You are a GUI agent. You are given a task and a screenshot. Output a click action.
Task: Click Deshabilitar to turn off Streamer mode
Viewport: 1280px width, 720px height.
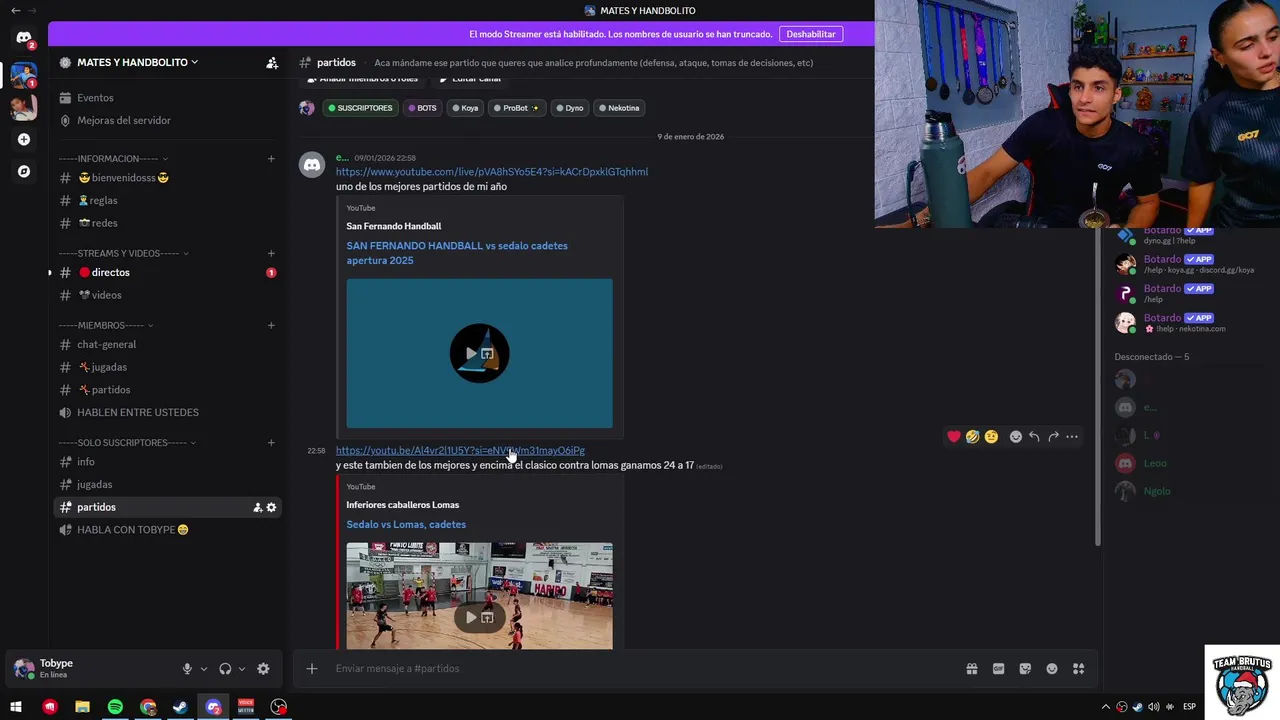(x=811, y=34)
